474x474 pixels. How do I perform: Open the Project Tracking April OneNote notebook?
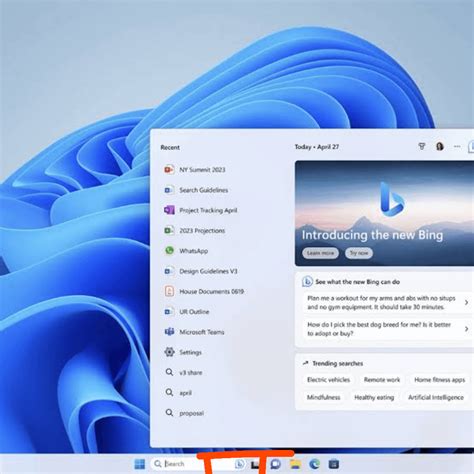pos(200,210)
